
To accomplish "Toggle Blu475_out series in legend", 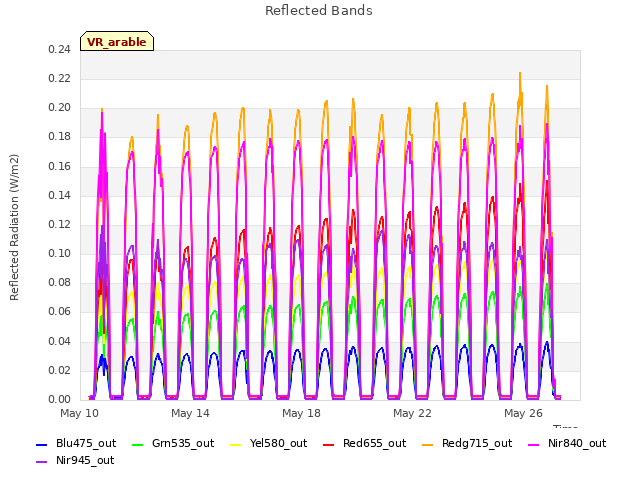I will 76,443.
